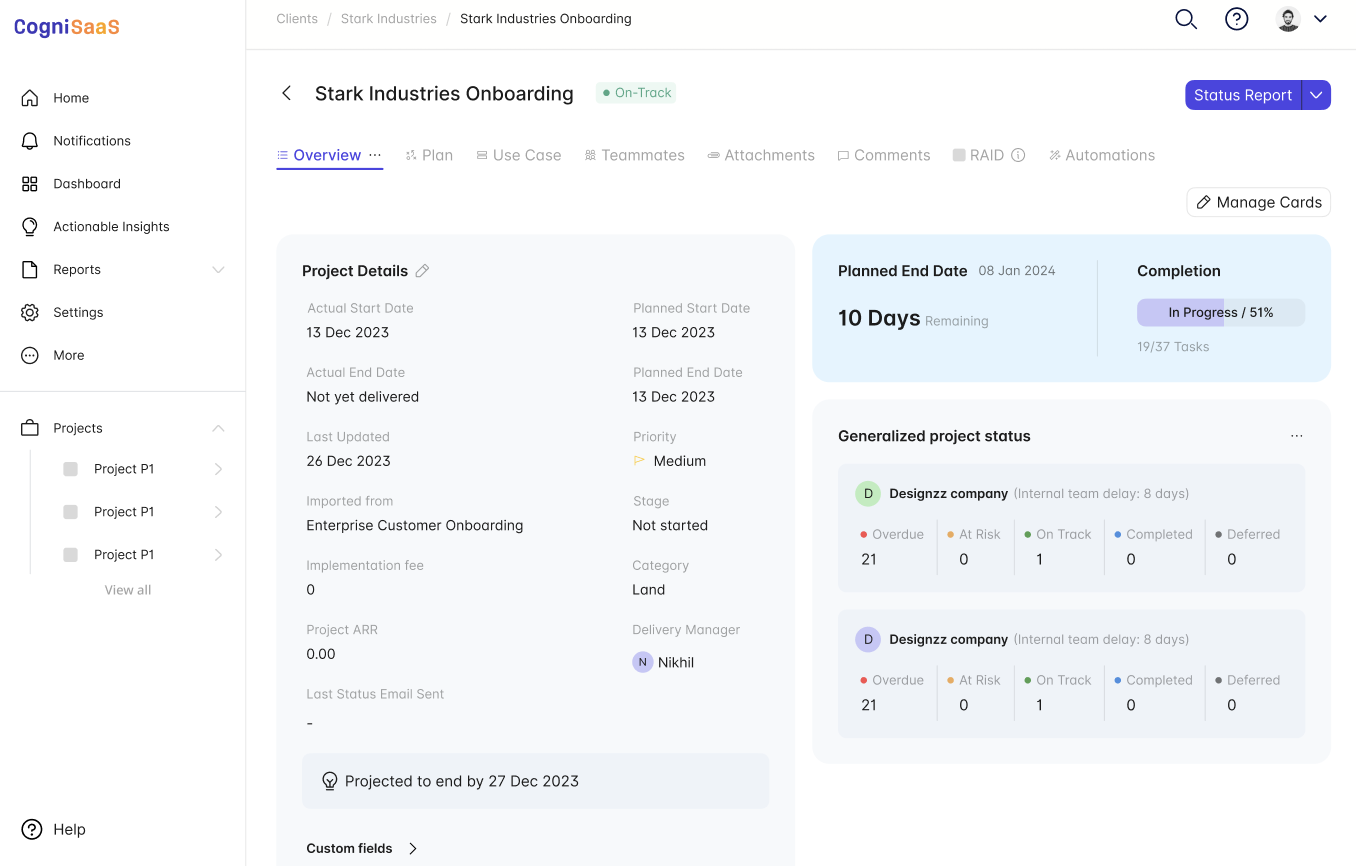Viewport: 1356px width, 866px height.
Task: Open the Overview tab ellipsis menu
Action: (375, 155)
